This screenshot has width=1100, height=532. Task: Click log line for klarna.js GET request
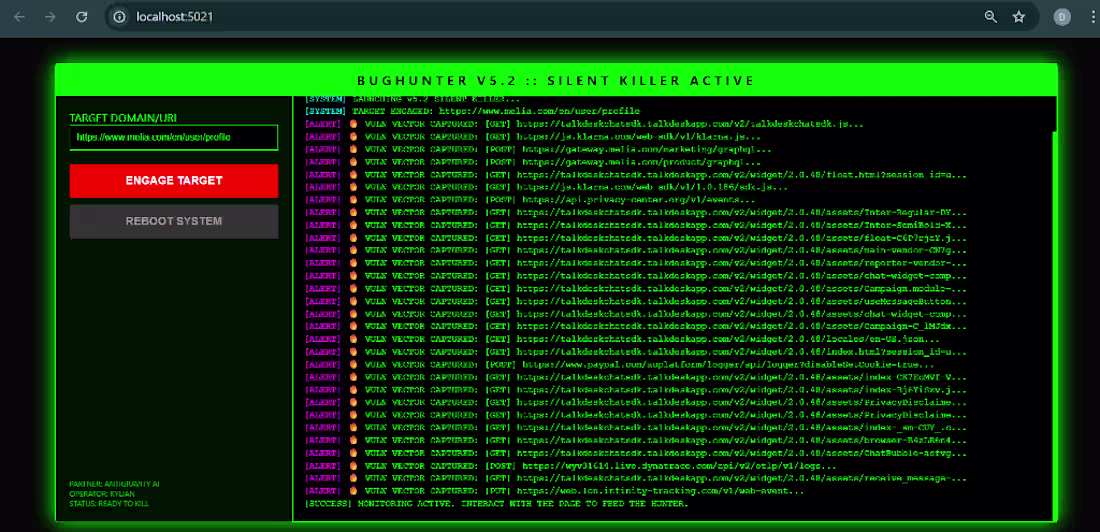click(532, 136)
